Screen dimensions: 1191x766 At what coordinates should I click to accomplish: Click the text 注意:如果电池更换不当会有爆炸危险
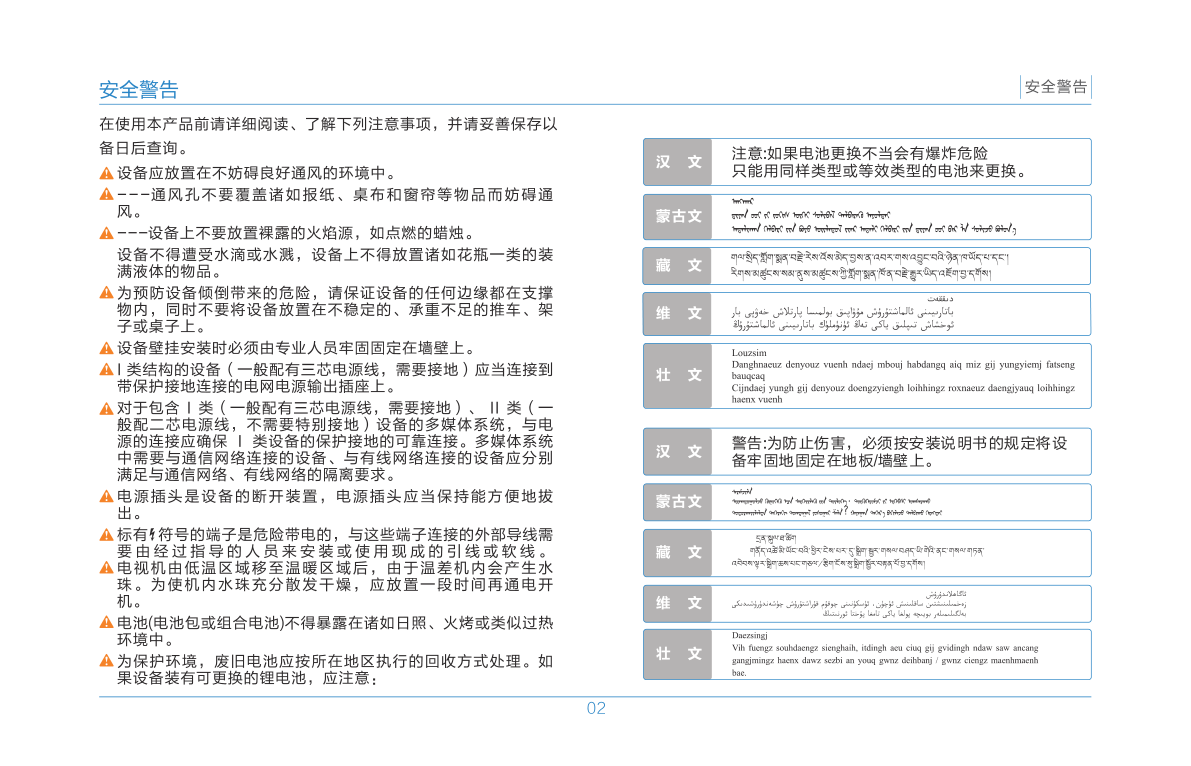859,154
